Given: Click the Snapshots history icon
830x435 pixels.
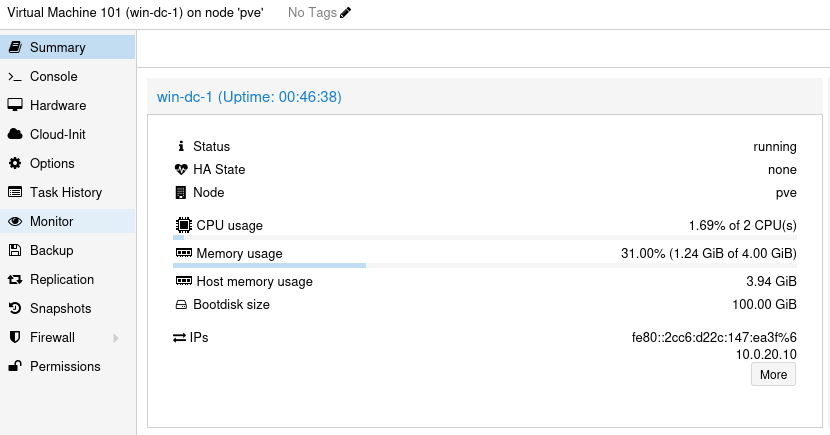Looking at the screenshot, I should 15,308.
